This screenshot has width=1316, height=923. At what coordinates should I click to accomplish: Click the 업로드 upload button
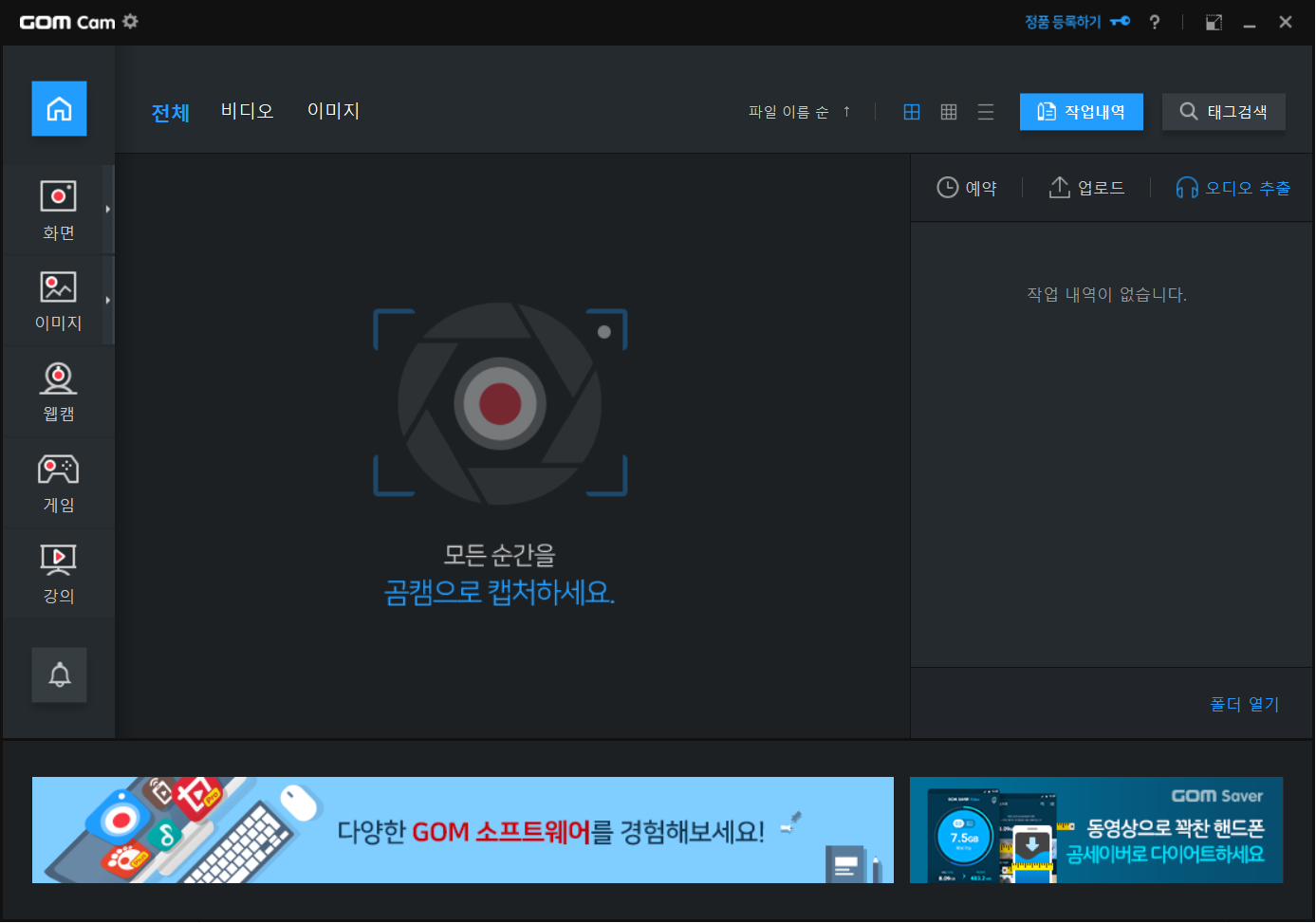[1086, 188]
